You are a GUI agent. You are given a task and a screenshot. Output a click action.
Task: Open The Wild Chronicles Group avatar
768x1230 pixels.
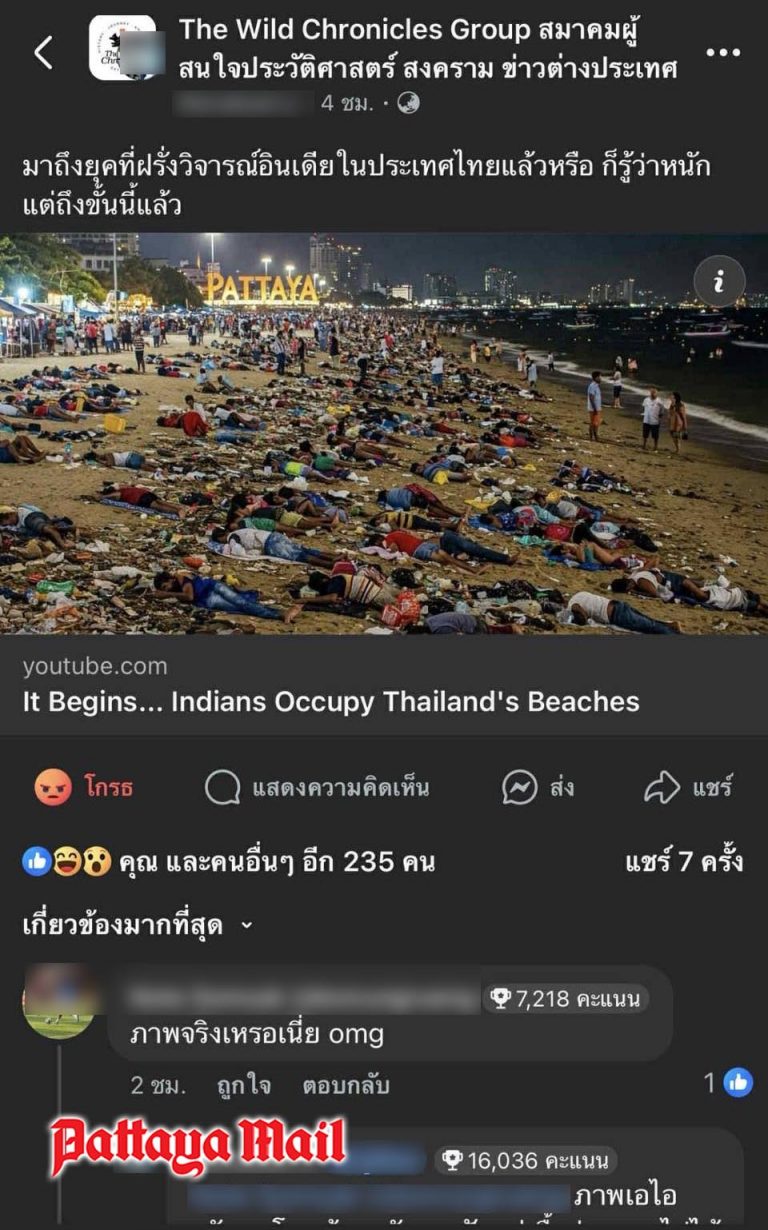click(122, 48)
